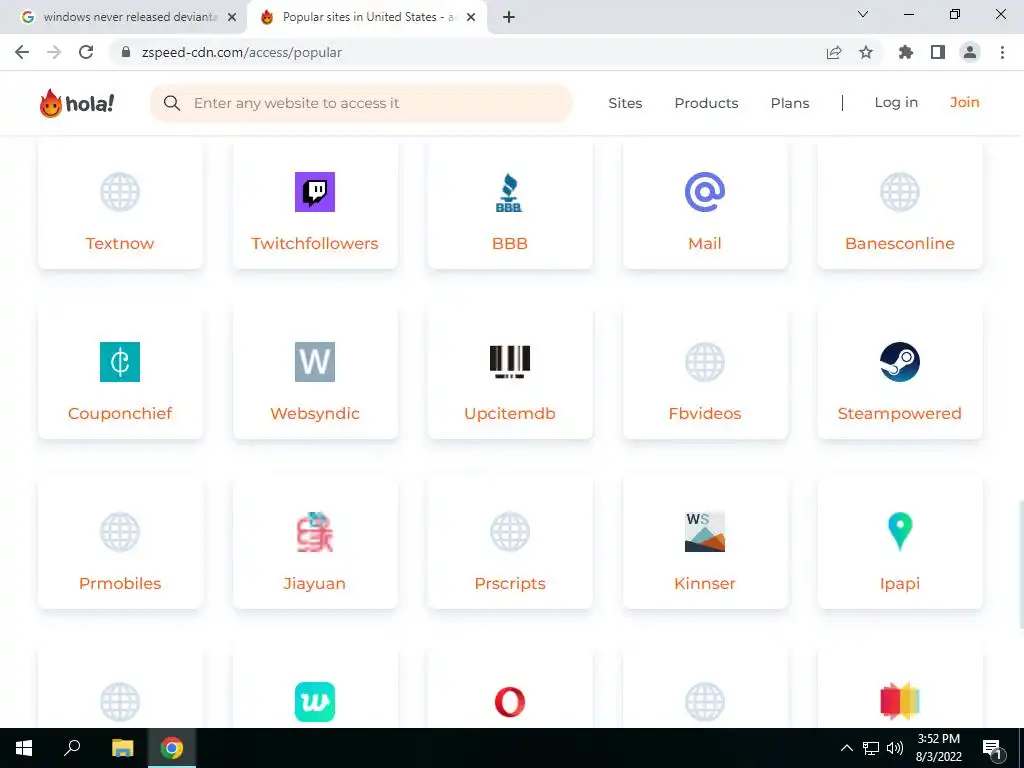Open a new browser tab

click(x=509, y=17)
